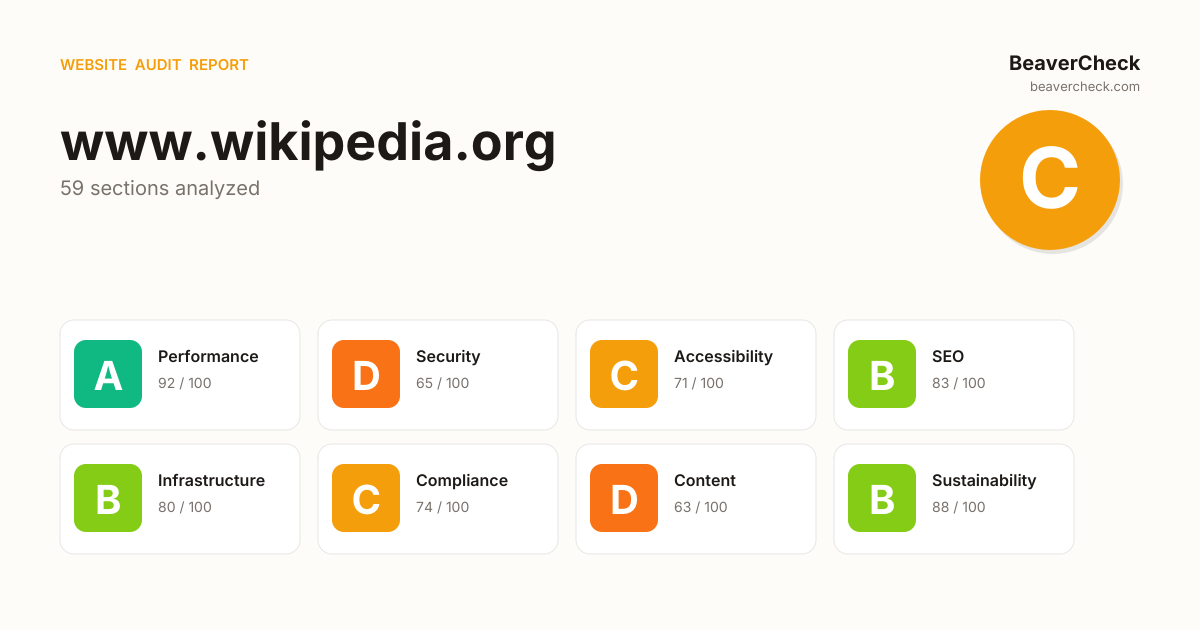Image resolution: width=1200 pixels, height=630 pixels.
Task: Click the Security grade D badge
Action: click(366, 374)
